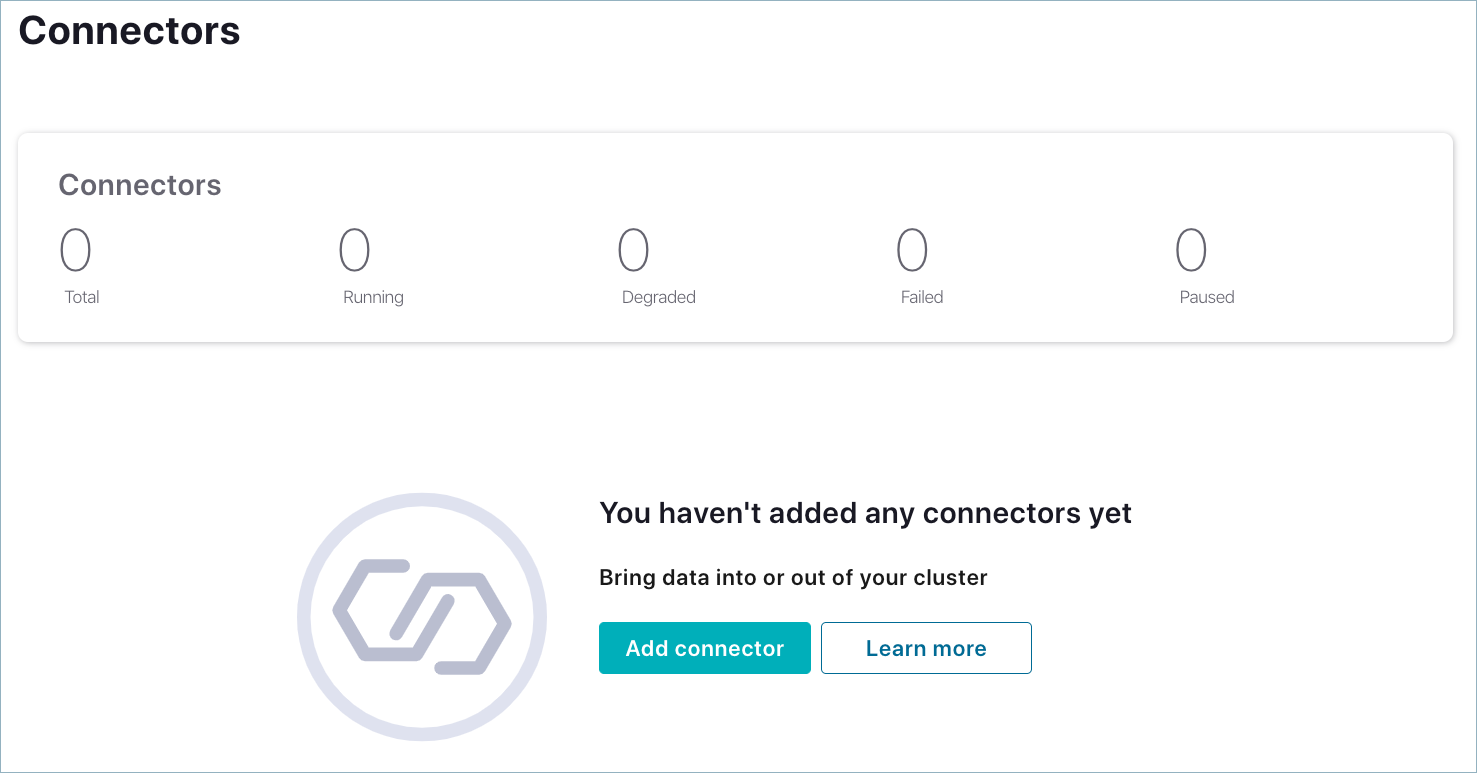Click the circular connector link icon
The image size is (1477, 773).
point(422,617)
